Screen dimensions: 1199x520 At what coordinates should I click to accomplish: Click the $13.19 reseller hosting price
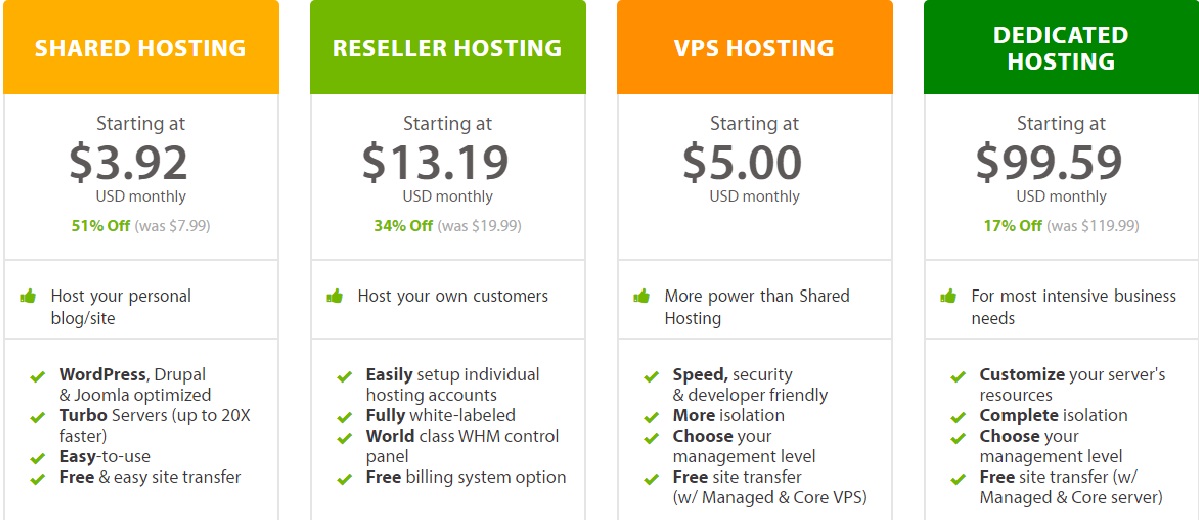435,162
